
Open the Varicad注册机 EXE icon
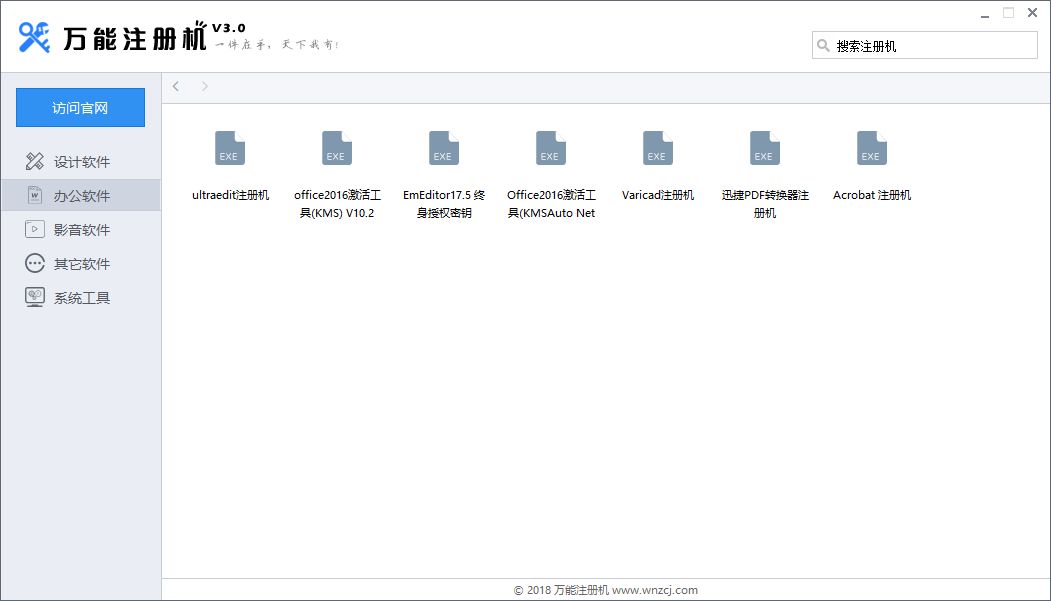[x=658, y=148]
